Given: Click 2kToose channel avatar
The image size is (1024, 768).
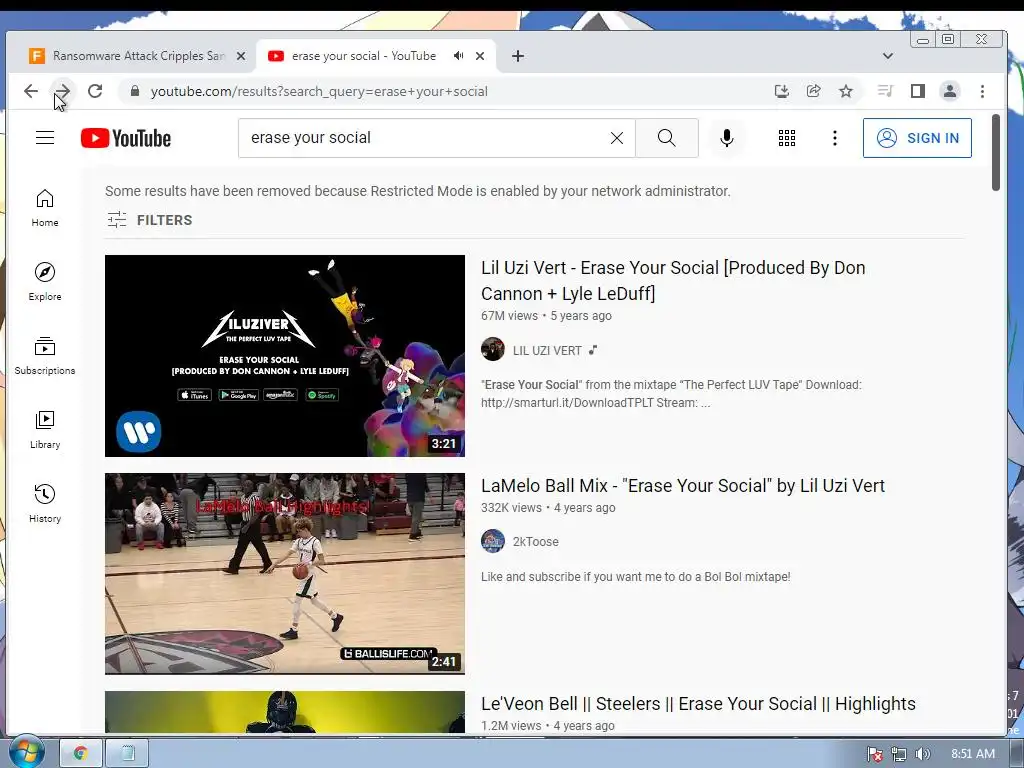Looking at the screenshot, I should [x=493, y=541].
